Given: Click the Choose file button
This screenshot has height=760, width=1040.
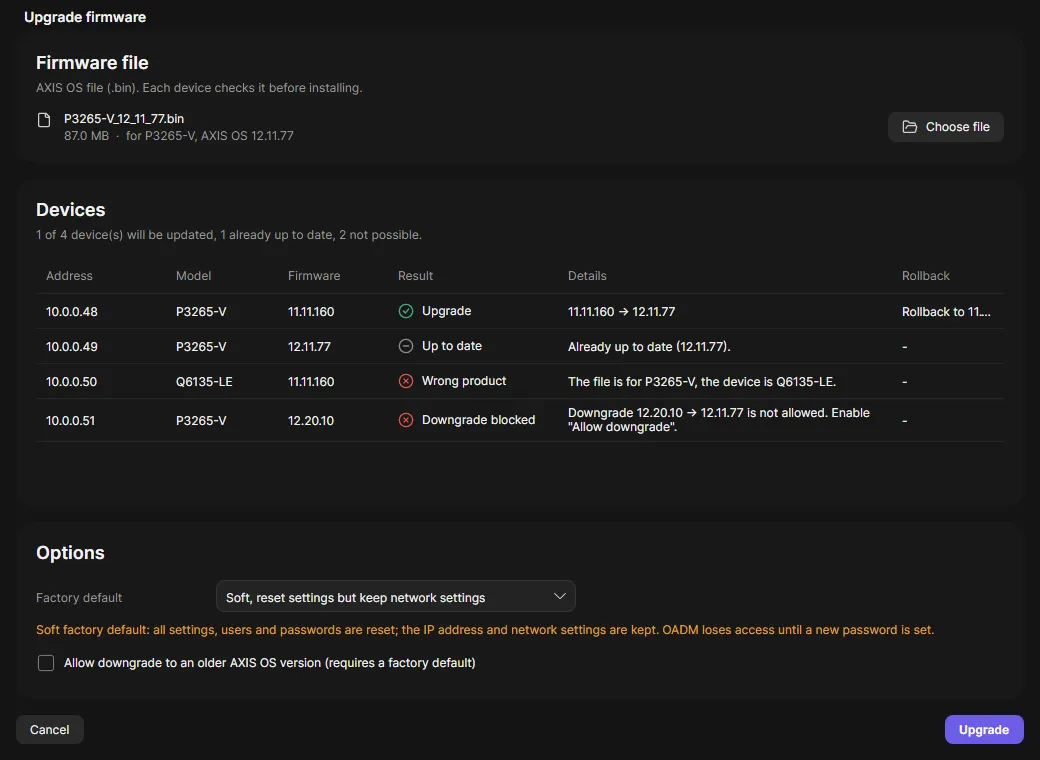Looking at the screenshot, I should 946,127.
